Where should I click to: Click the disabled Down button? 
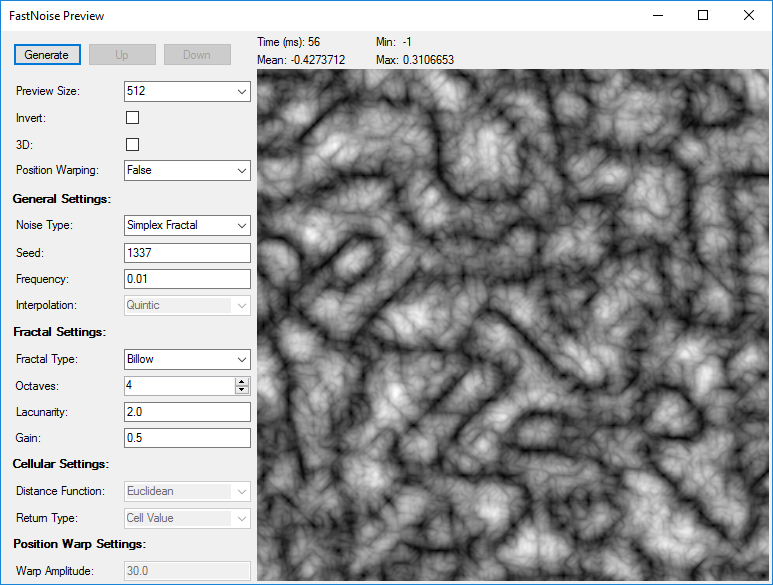click(x=197, y=55)
